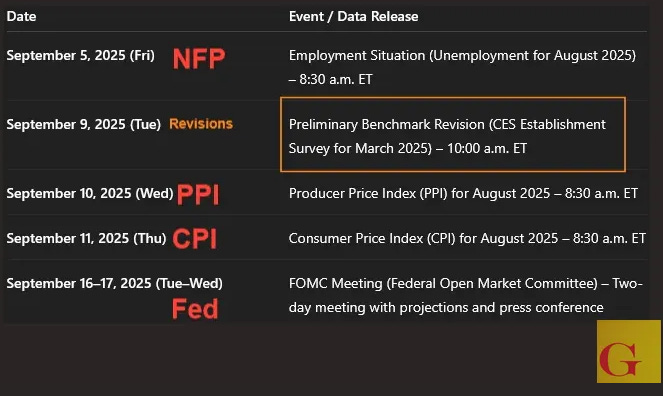Click the red CPI annotation label
The height and width of the screenshot is (396, 663).
point(195,239)
